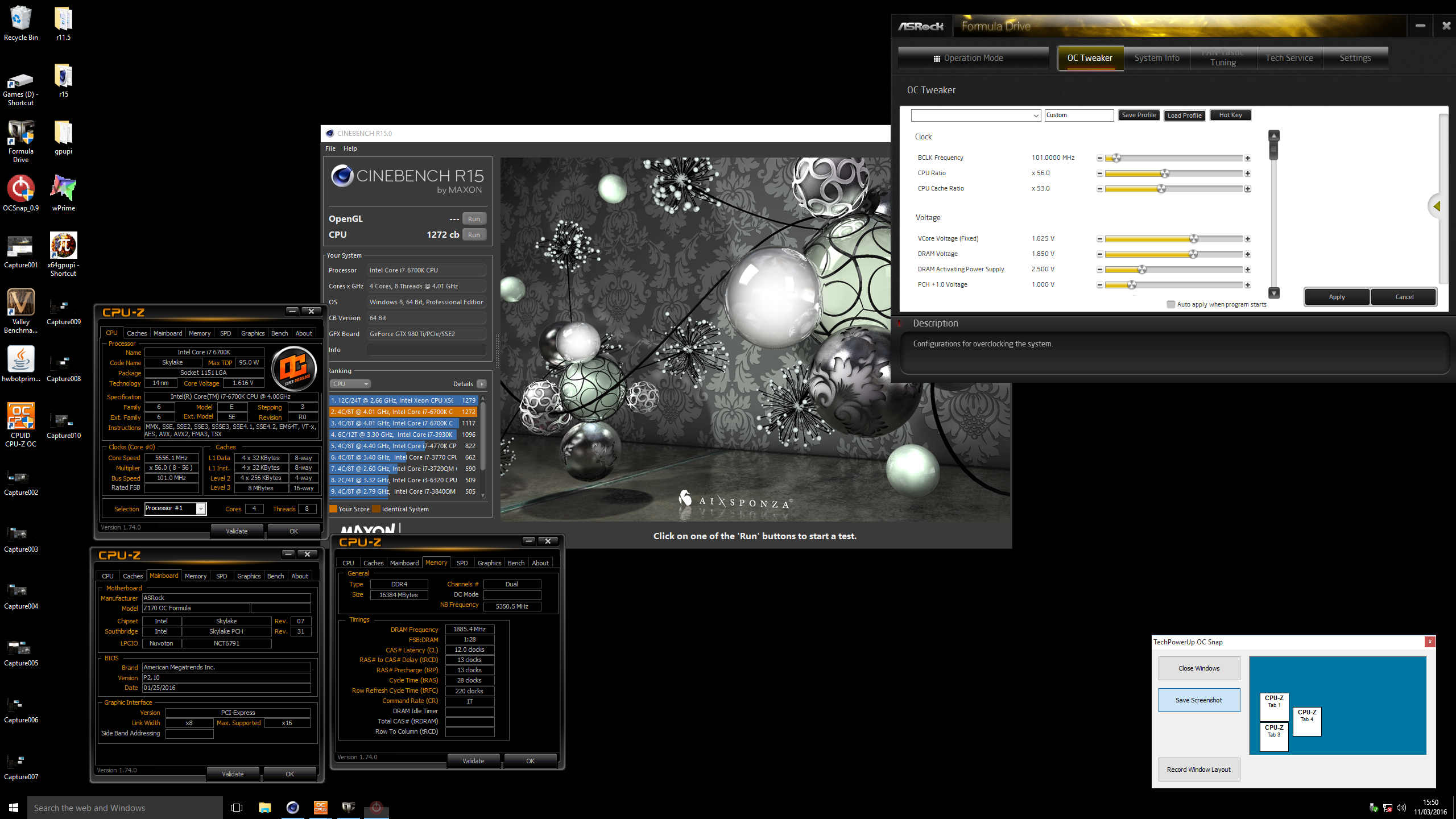Image resolution: width=1456 pixels, height=819 pixels.
Task: Expand the Formula Drive side panel arrow
Action: (1437, 206)
